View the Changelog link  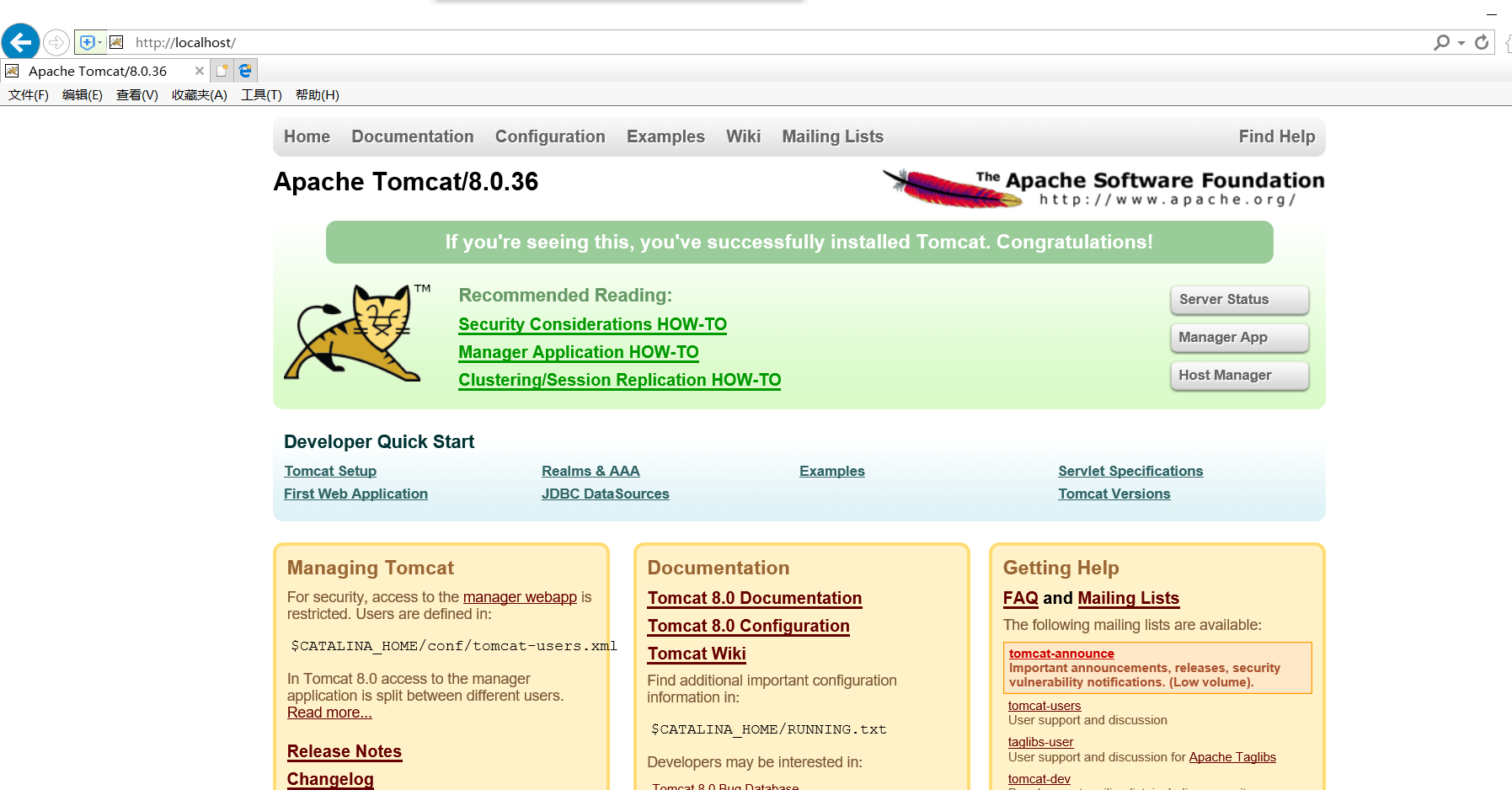(x=330, y=779)
